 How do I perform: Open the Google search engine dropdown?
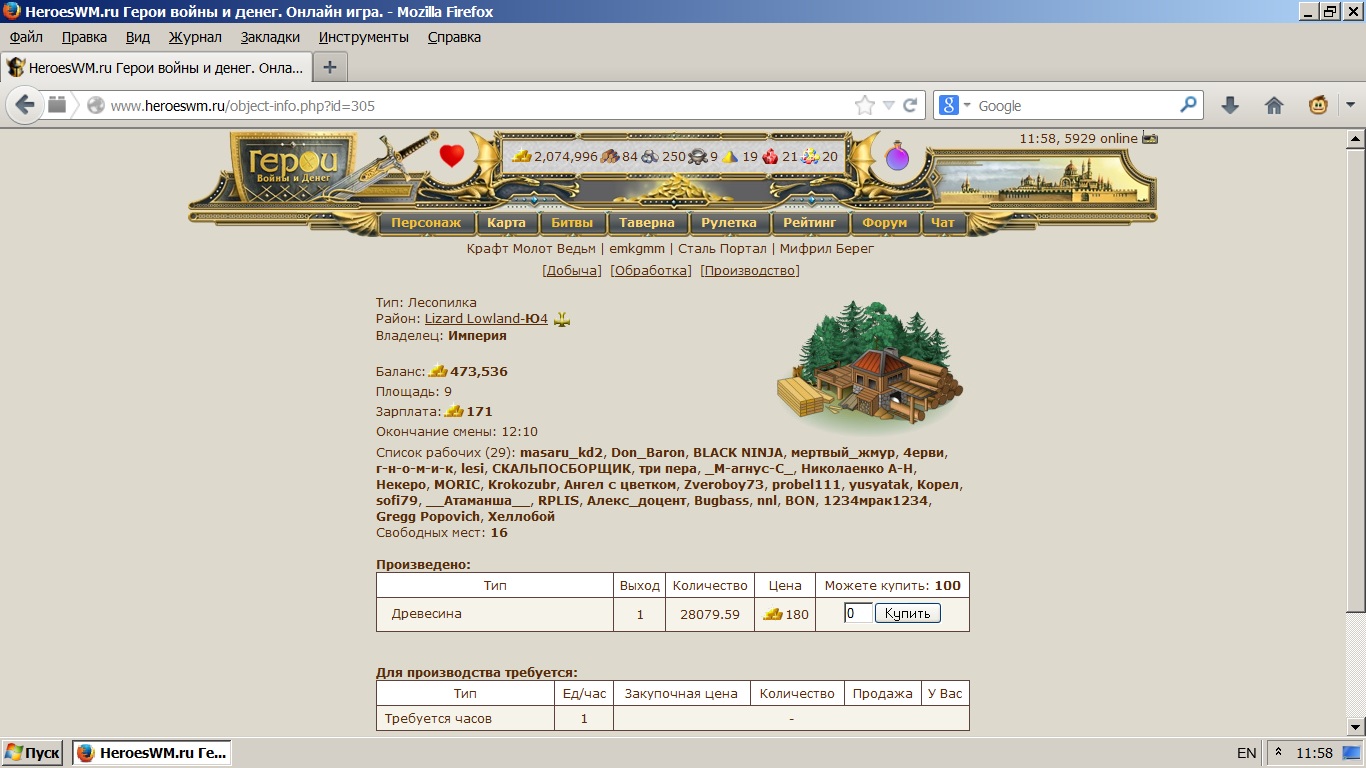click(x=968, y=105)
